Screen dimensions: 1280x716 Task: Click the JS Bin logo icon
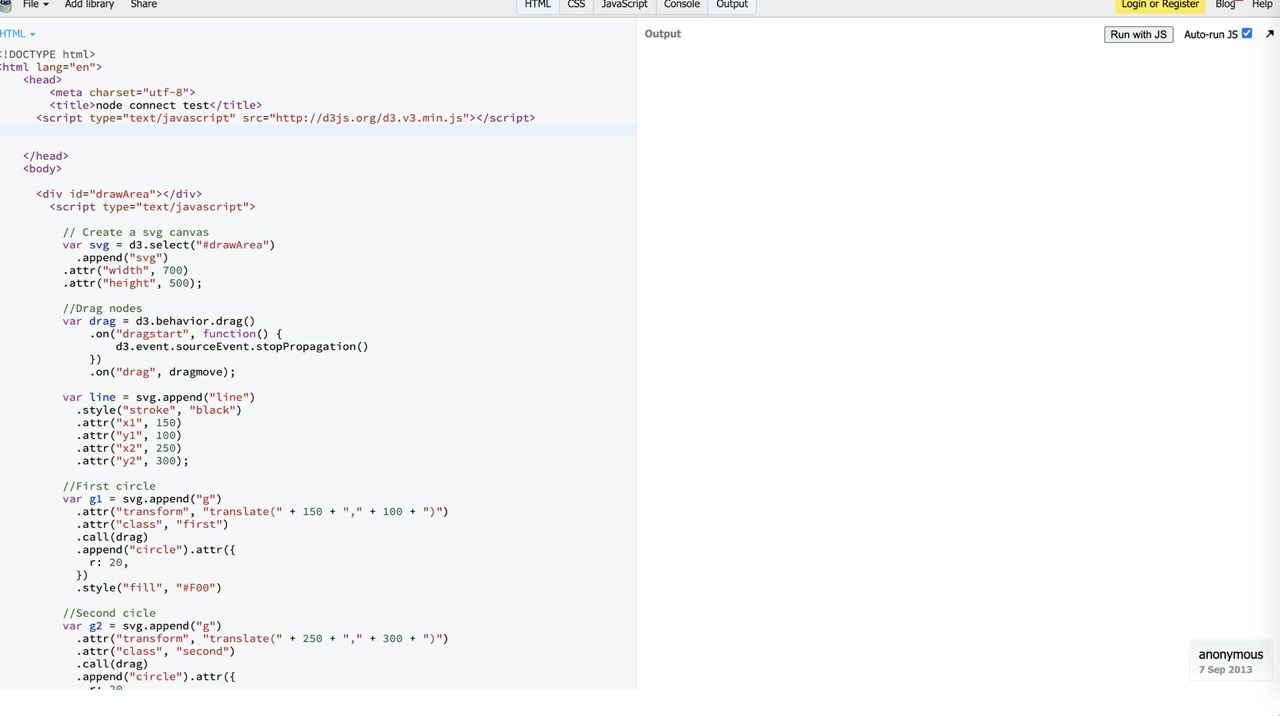(5, 5)
